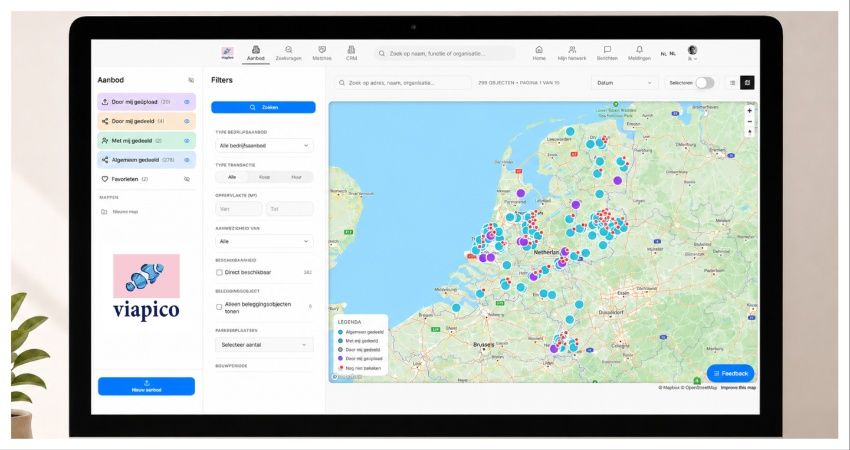Switch to list view icon
Image resolution: width=850 pixels, height=450 pixels.
click(732, 83)
